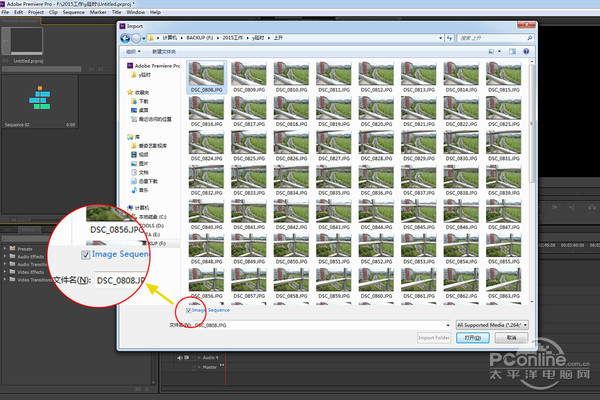Open the 视频 (Videos) library icon

click(133, 154)
